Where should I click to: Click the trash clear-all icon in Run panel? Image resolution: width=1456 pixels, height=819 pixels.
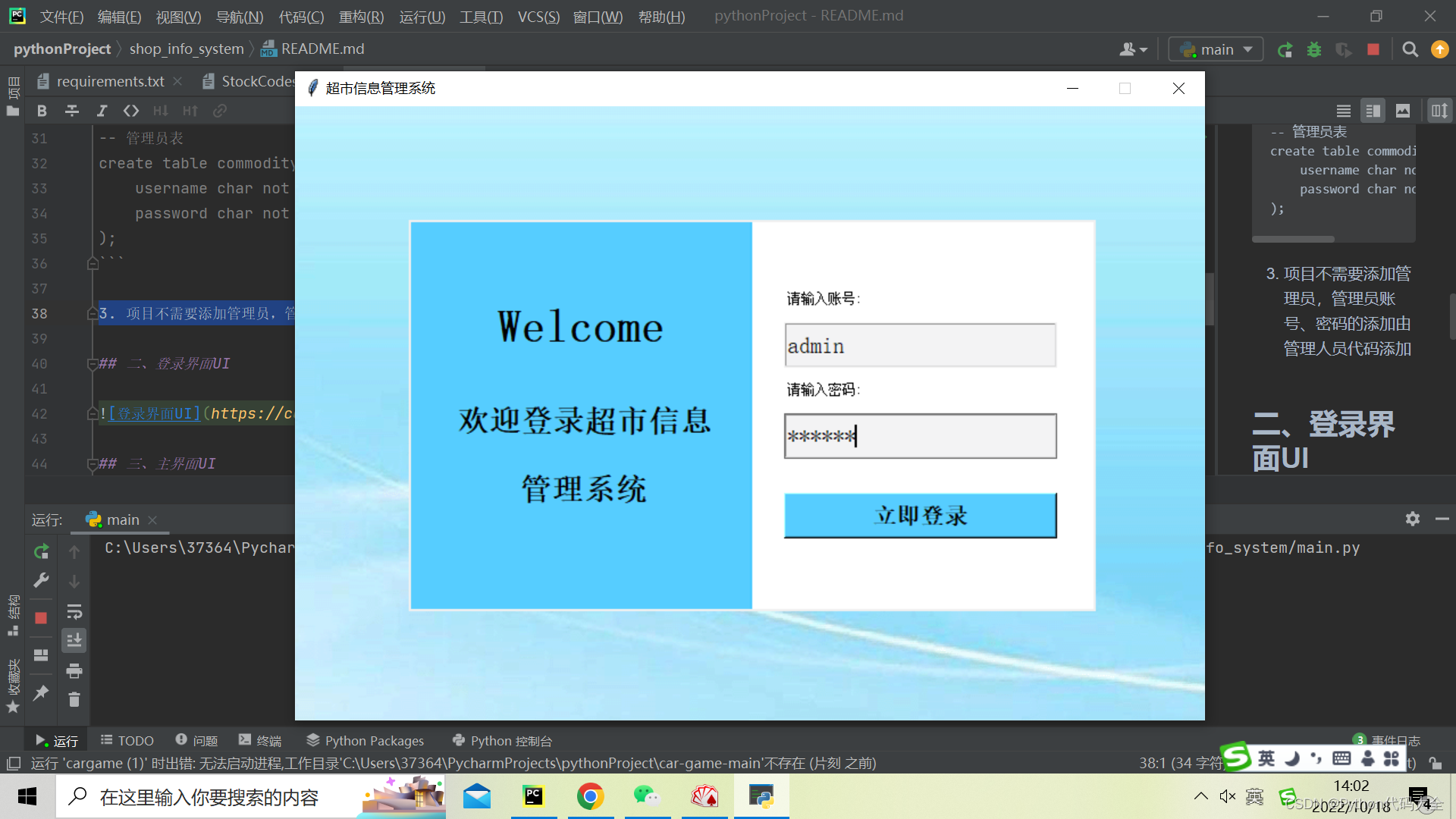(x=74, y=699)
